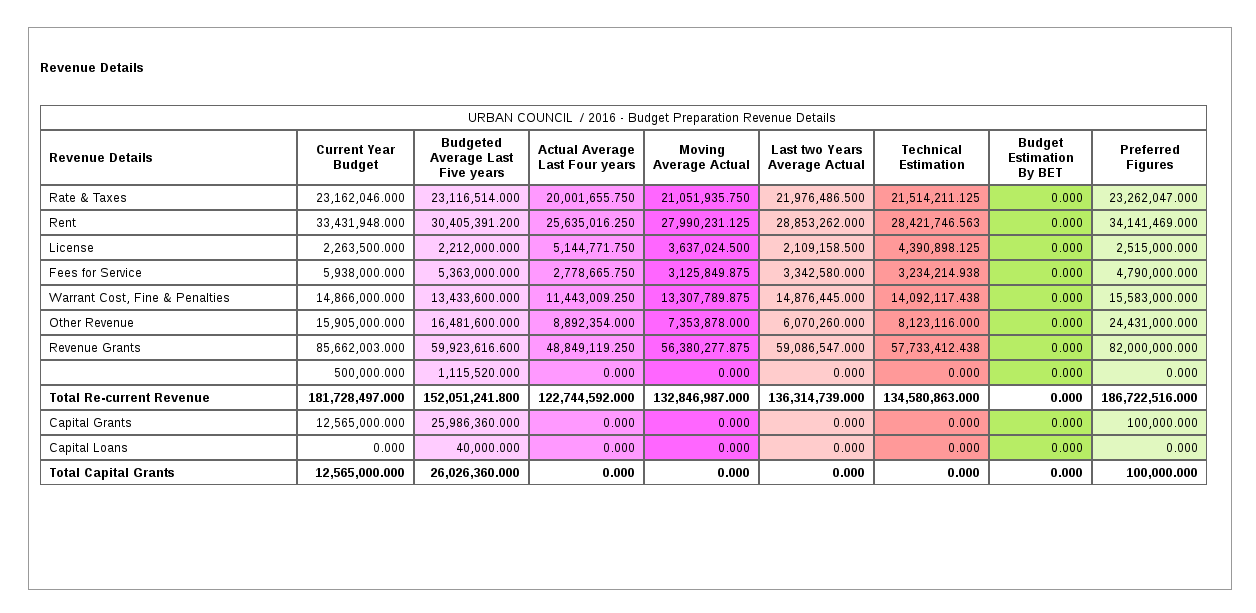Screen dimensions: 1256x613
Task: Click 'Budget Estimation By BET' header
Action: 1040,157
